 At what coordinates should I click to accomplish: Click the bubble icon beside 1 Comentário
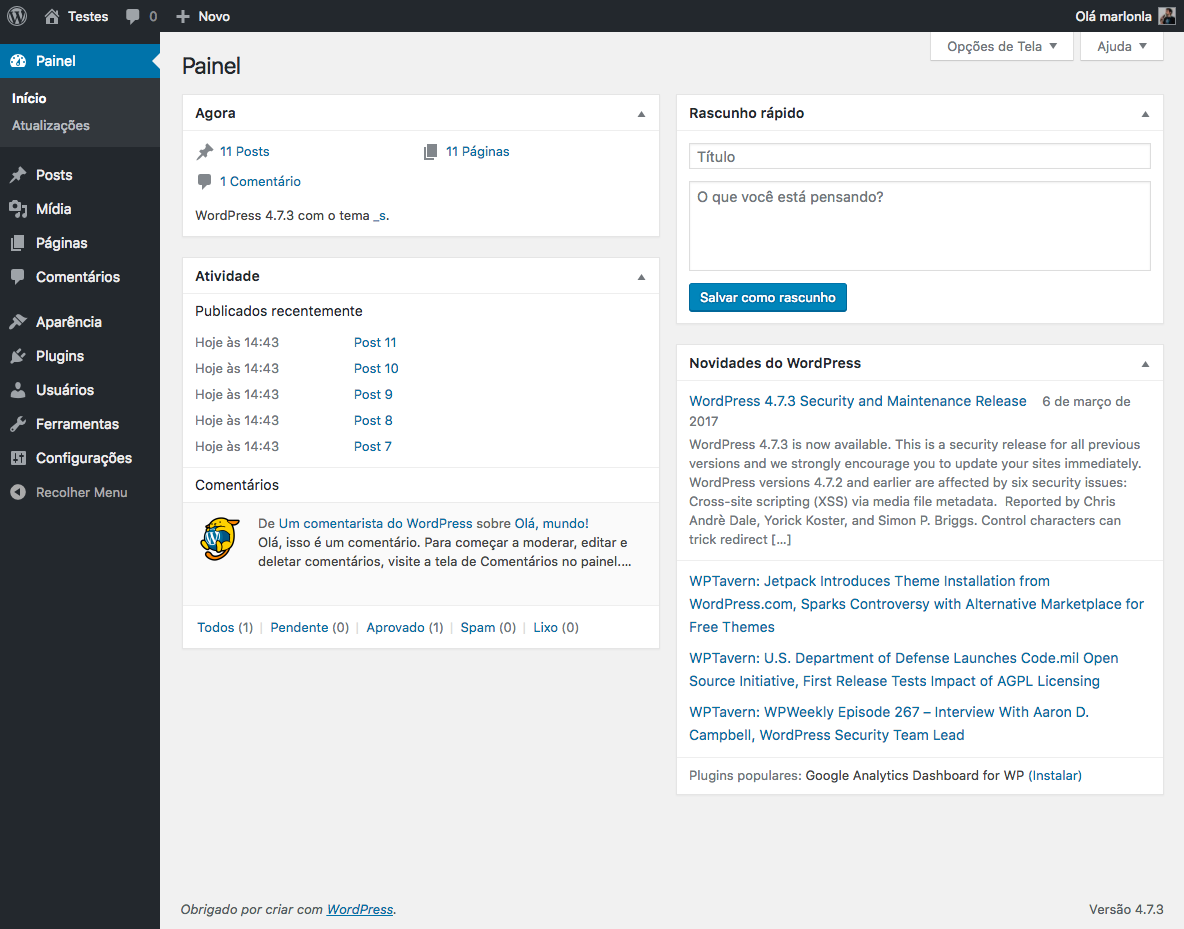[205, 181]
